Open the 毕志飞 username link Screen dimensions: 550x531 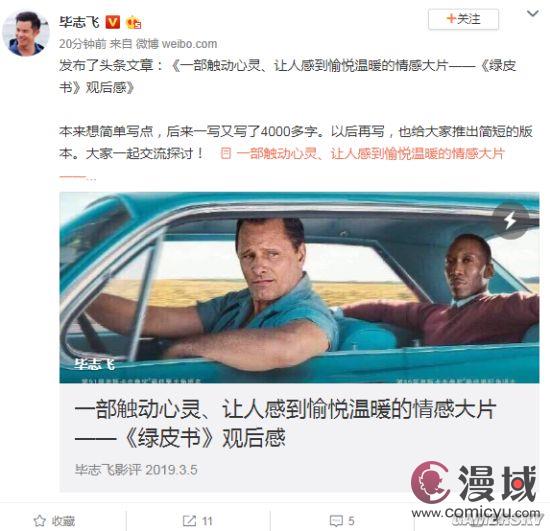tap(79, 22)
